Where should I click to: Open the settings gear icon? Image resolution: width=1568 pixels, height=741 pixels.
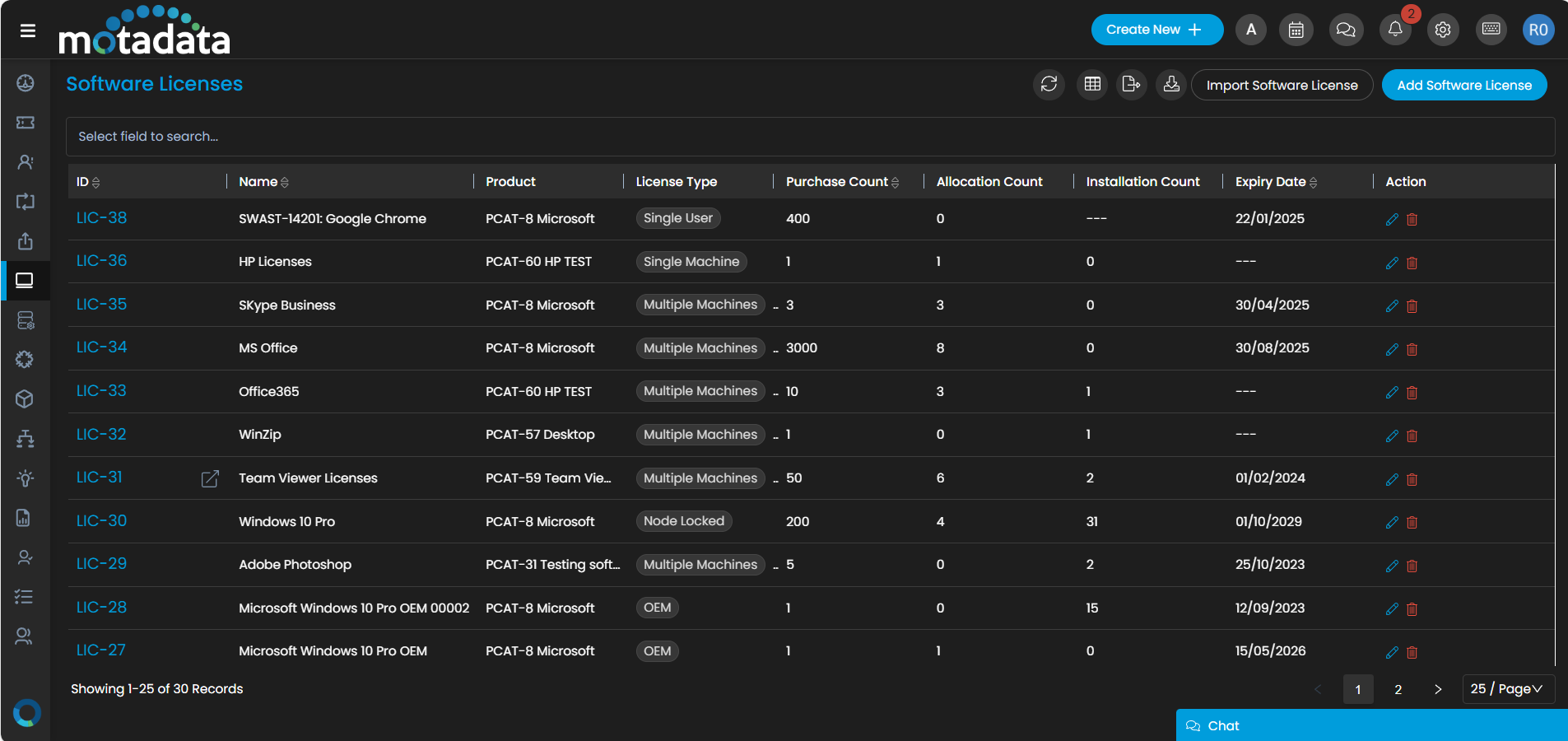(x=1443, y=30)
